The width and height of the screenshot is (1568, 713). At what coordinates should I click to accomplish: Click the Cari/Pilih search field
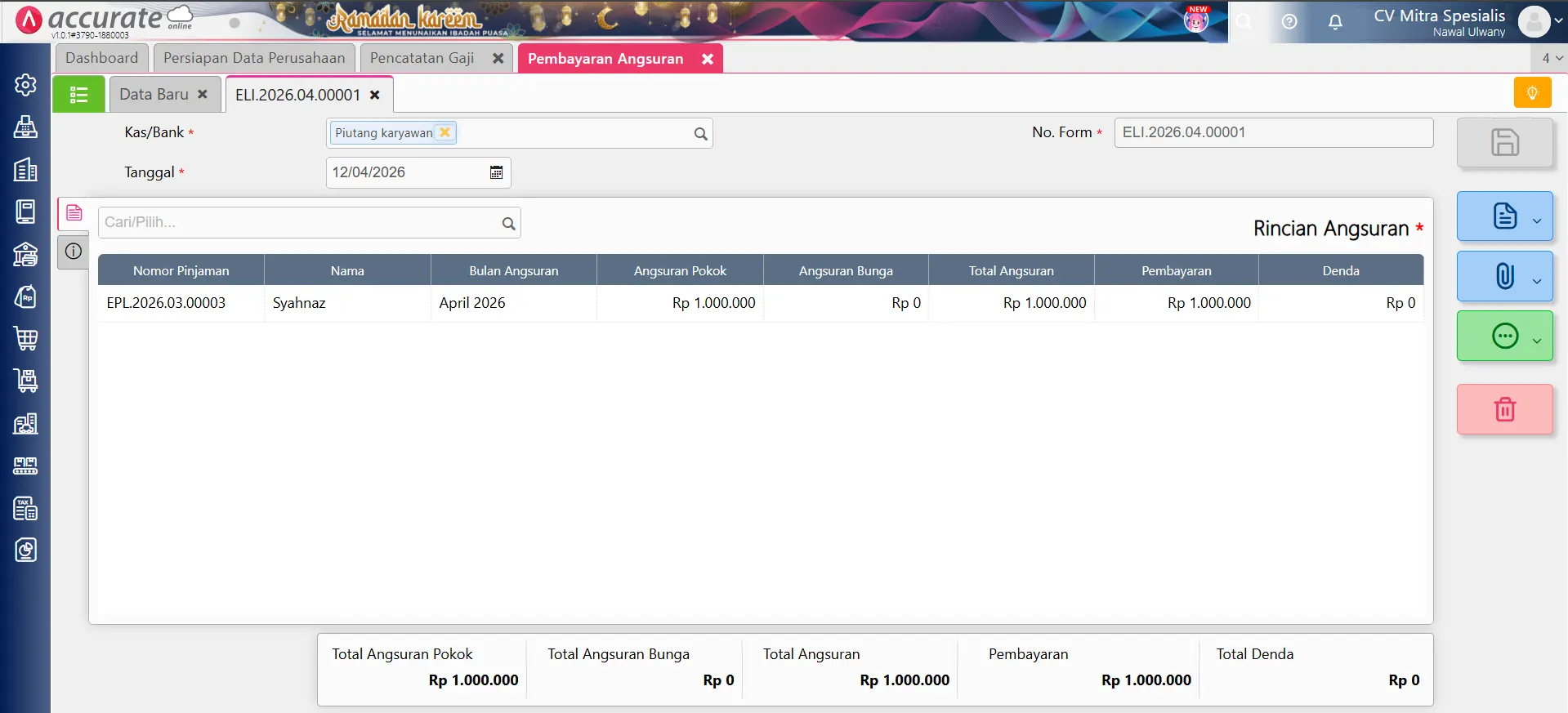[299, 222]
